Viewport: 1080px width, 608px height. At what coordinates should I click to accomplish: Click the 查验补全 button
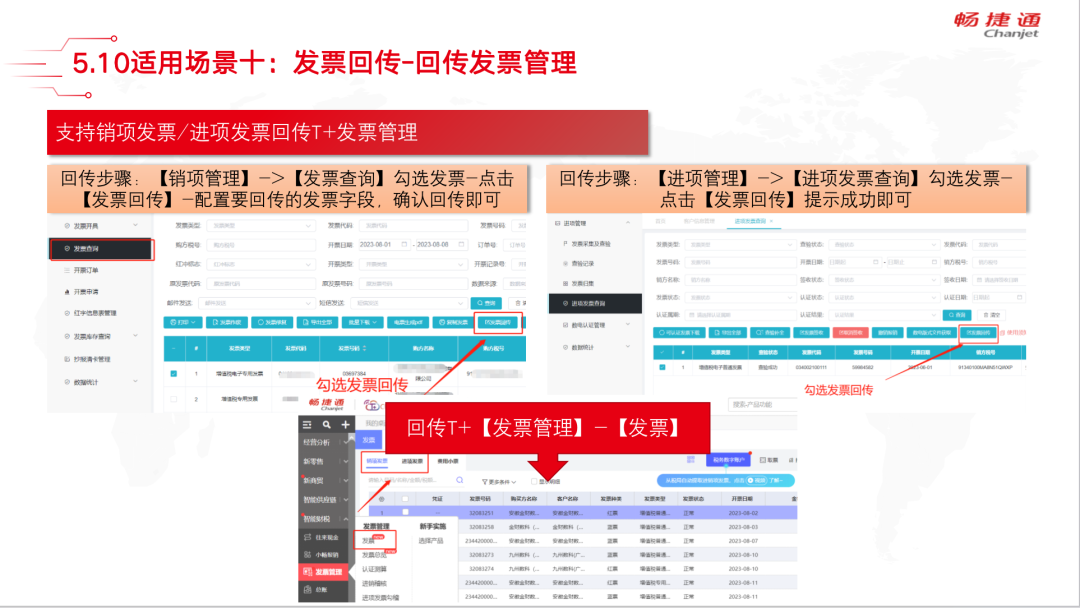tap(770, 333)
